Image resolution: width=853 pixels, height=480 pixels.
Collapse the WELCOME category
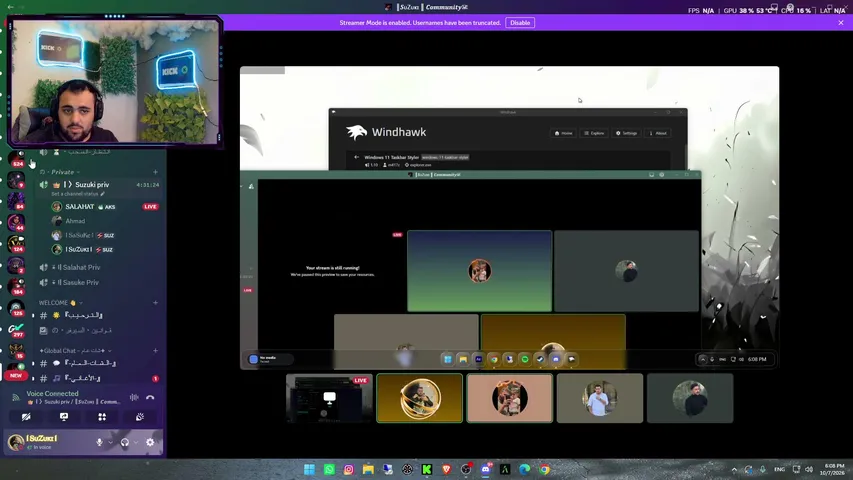pyautogui.click(x=60, y=303)
